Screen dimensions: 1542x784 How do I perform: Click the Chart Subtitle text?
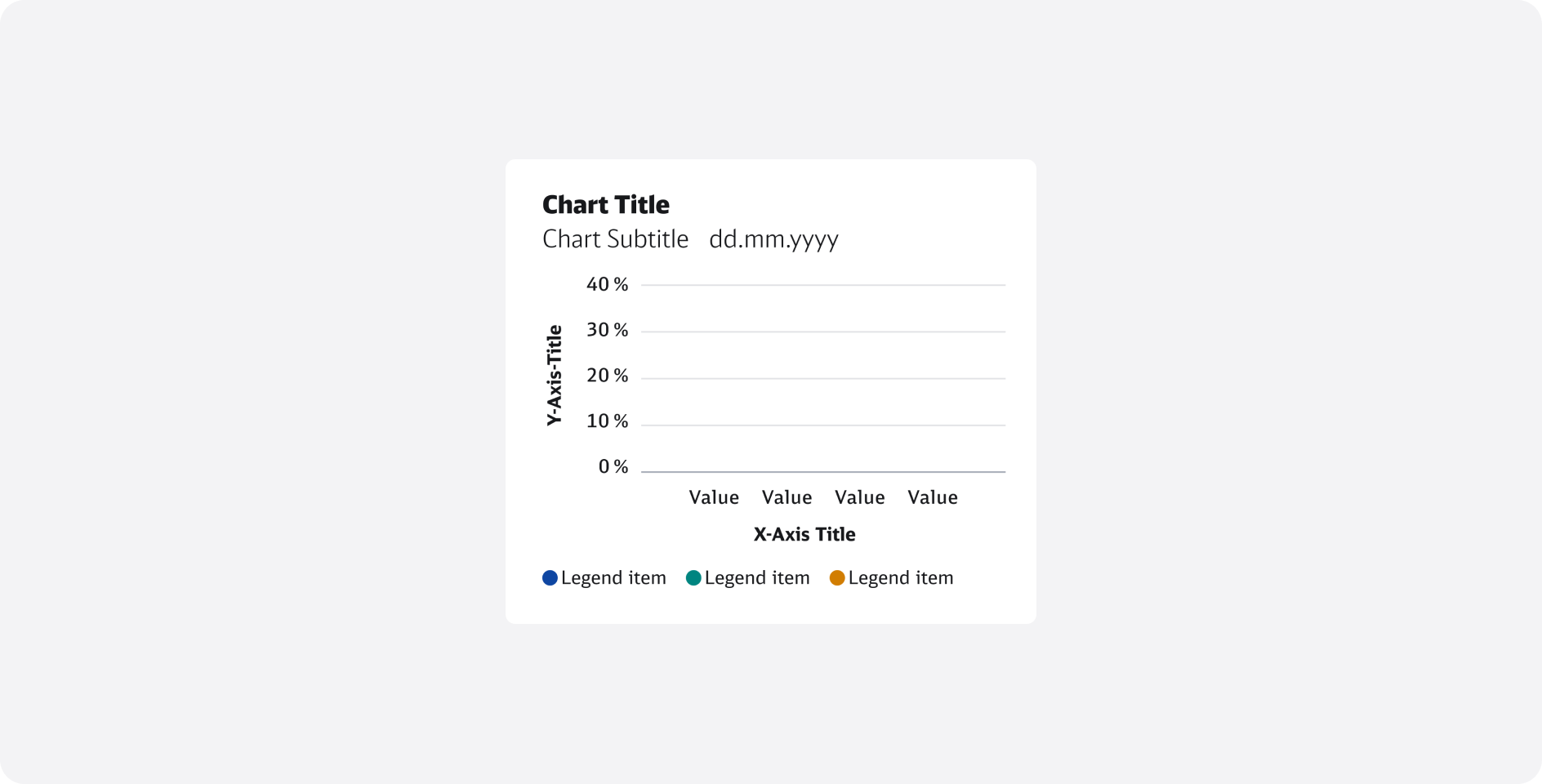click(x=615, y=239)
